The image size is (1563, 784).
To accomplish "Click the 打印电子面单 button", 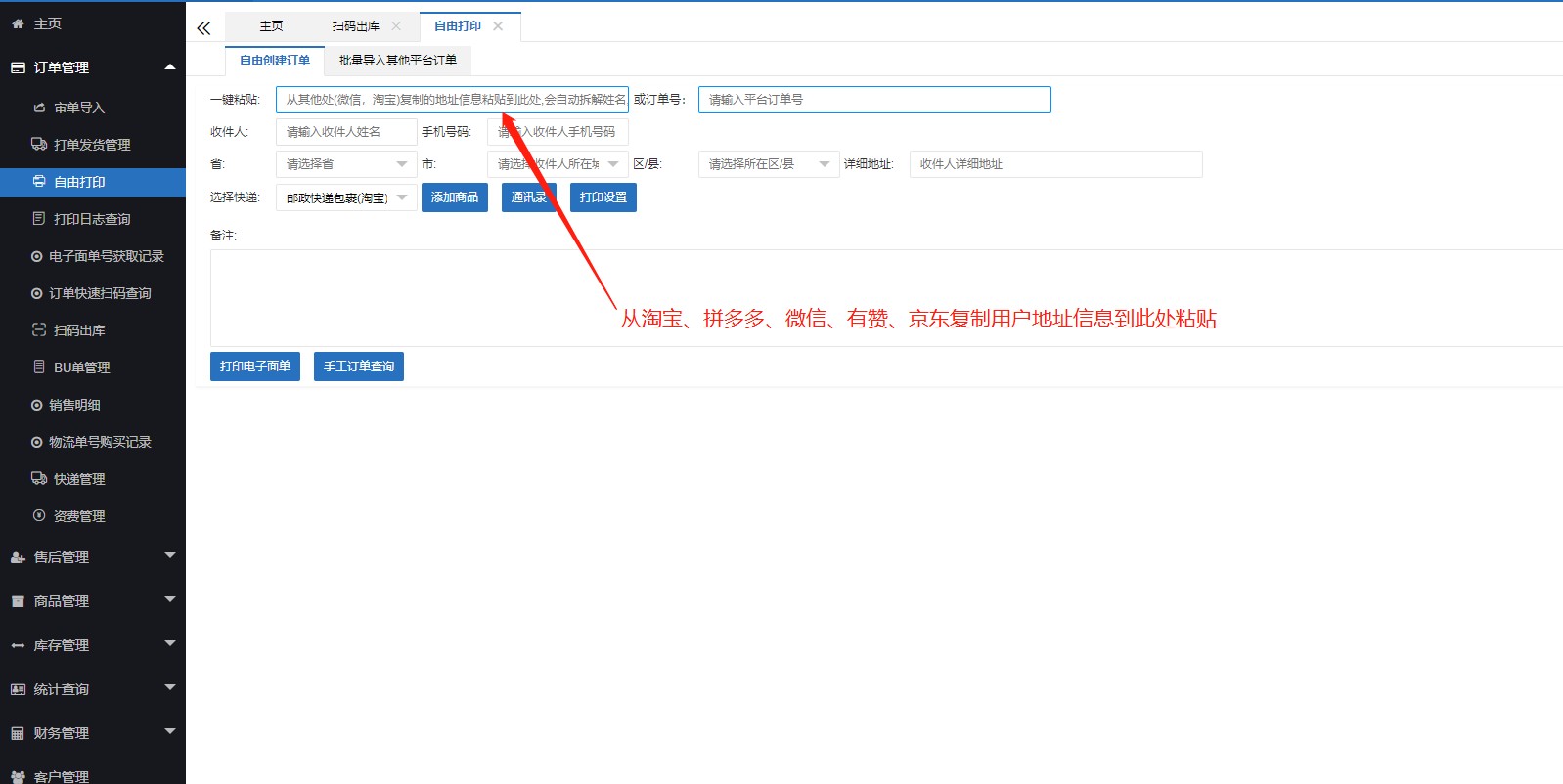I will point(255,367).
